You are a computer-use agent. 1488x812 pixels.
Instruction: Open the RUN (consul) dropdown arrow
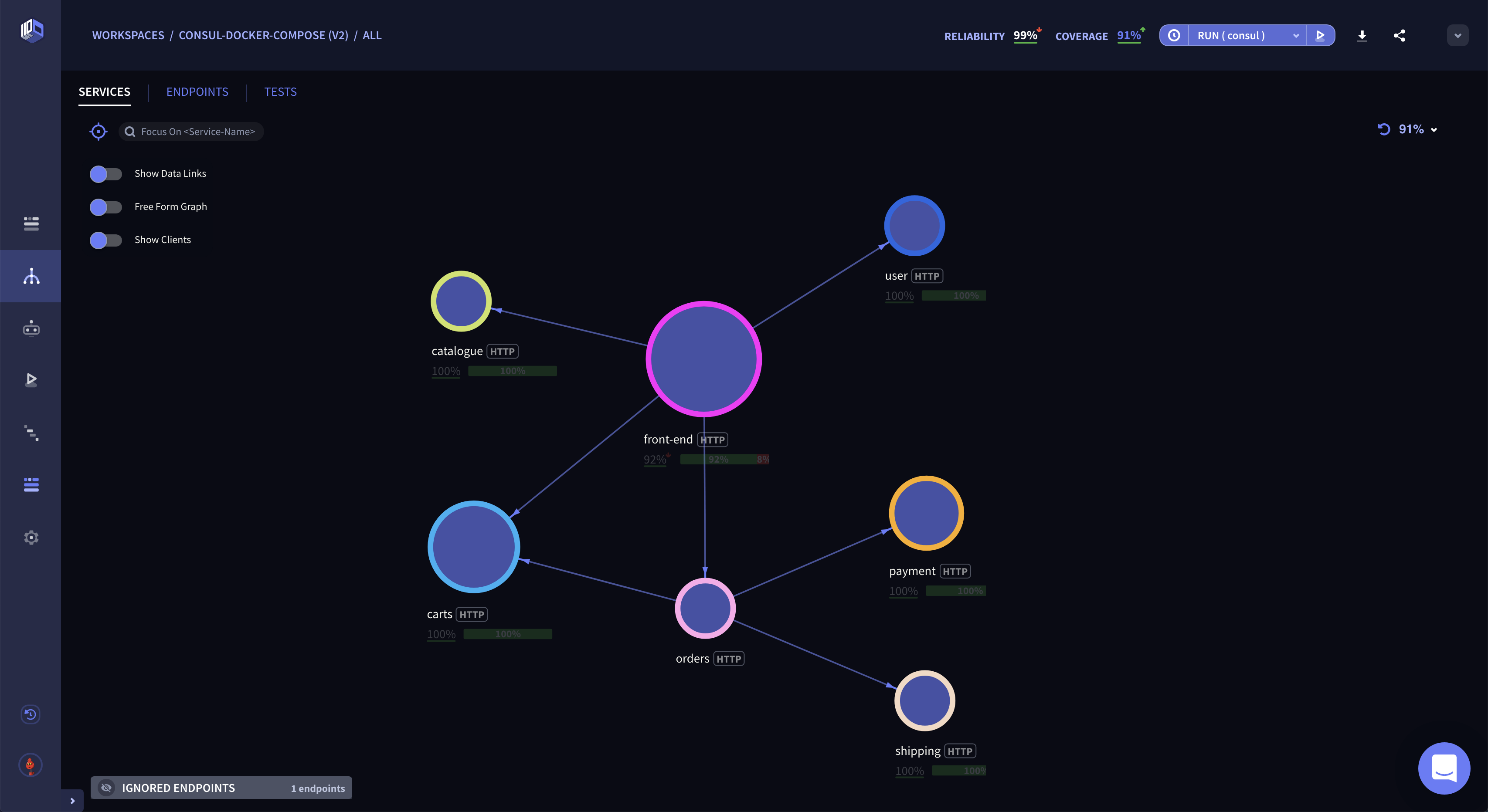(1296, 36)
